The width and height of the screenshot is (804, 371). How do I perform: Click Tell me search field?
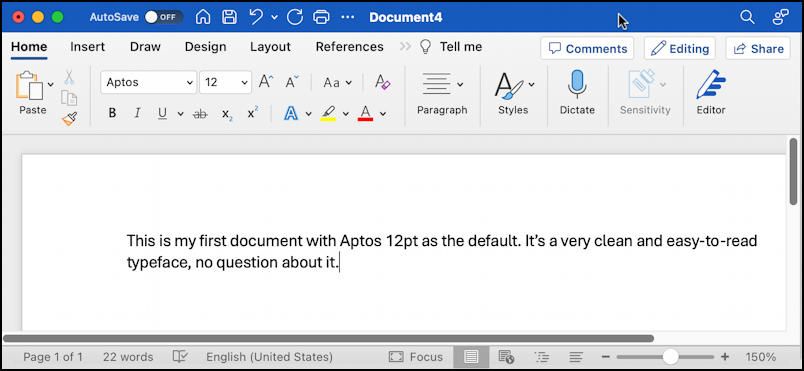pyautogui.click(x=451, y=47)
